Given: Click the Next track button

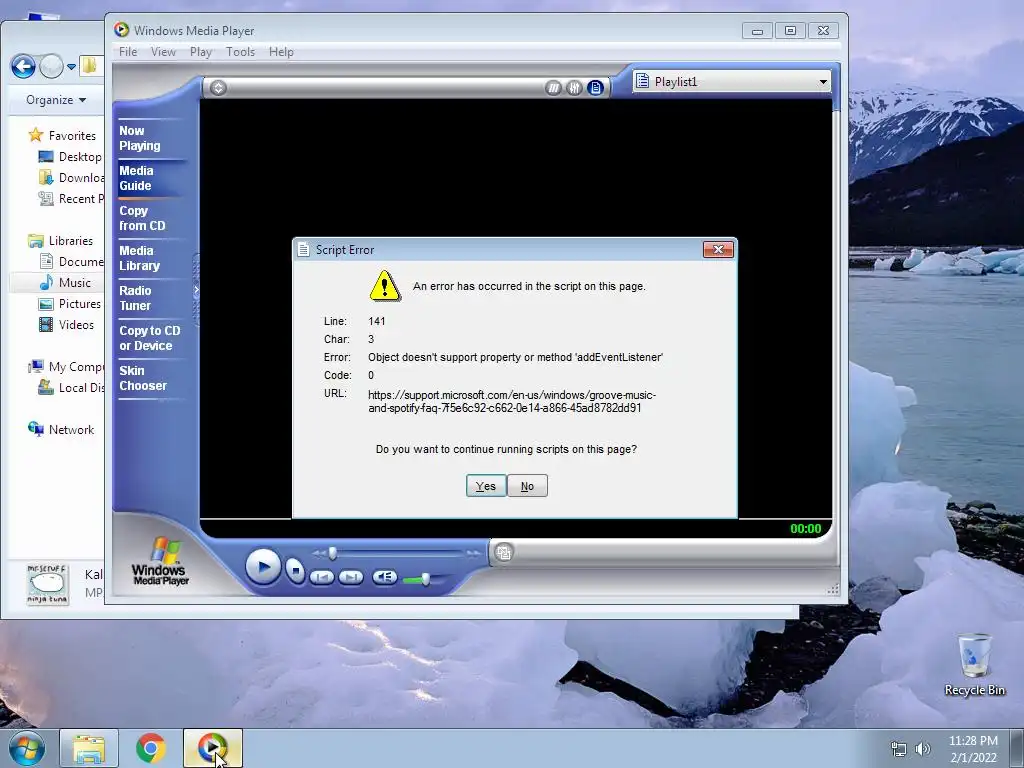Looking at the screenshot, I should point(351,577).
